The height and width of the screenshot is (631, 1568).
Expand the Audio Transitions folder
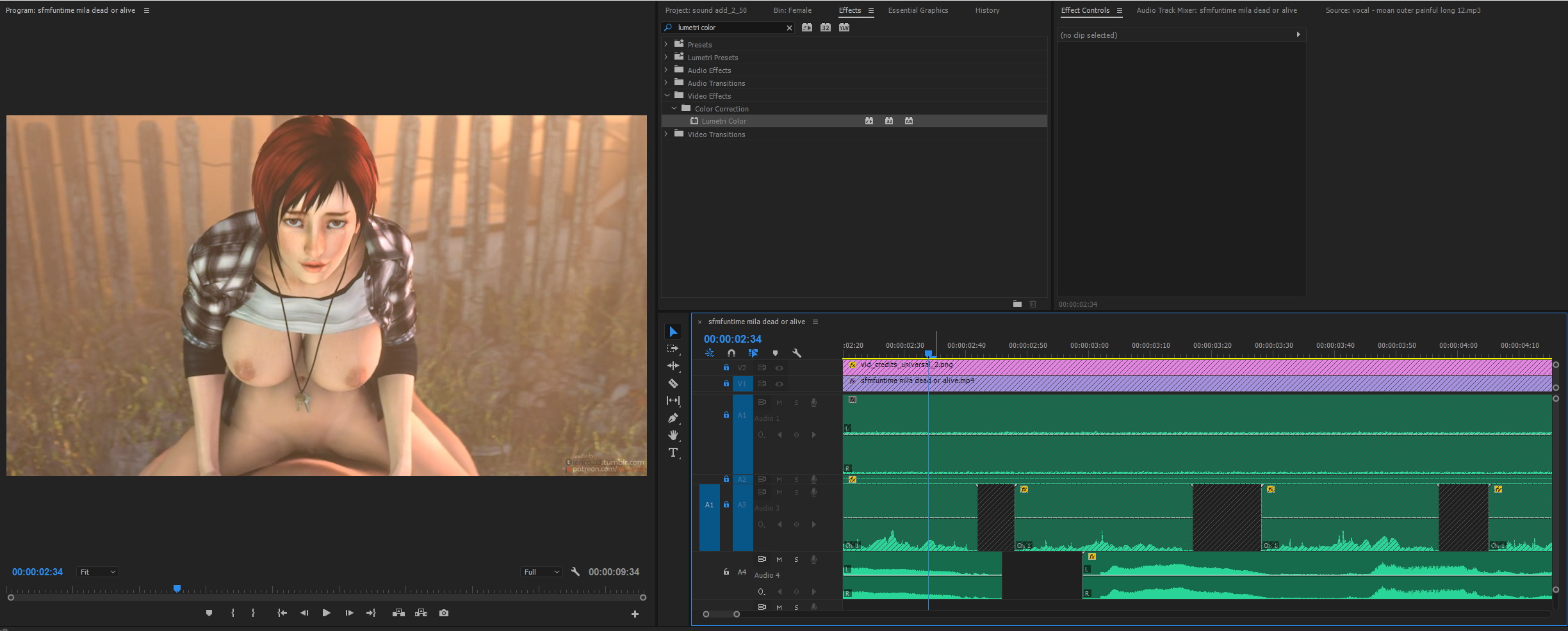[x=666, y=83]
